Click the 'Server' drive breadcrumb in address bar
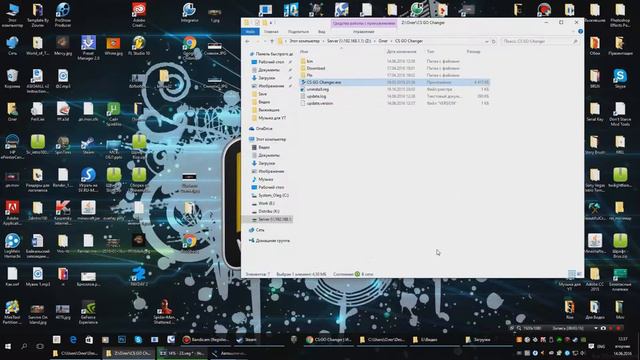 349,41
